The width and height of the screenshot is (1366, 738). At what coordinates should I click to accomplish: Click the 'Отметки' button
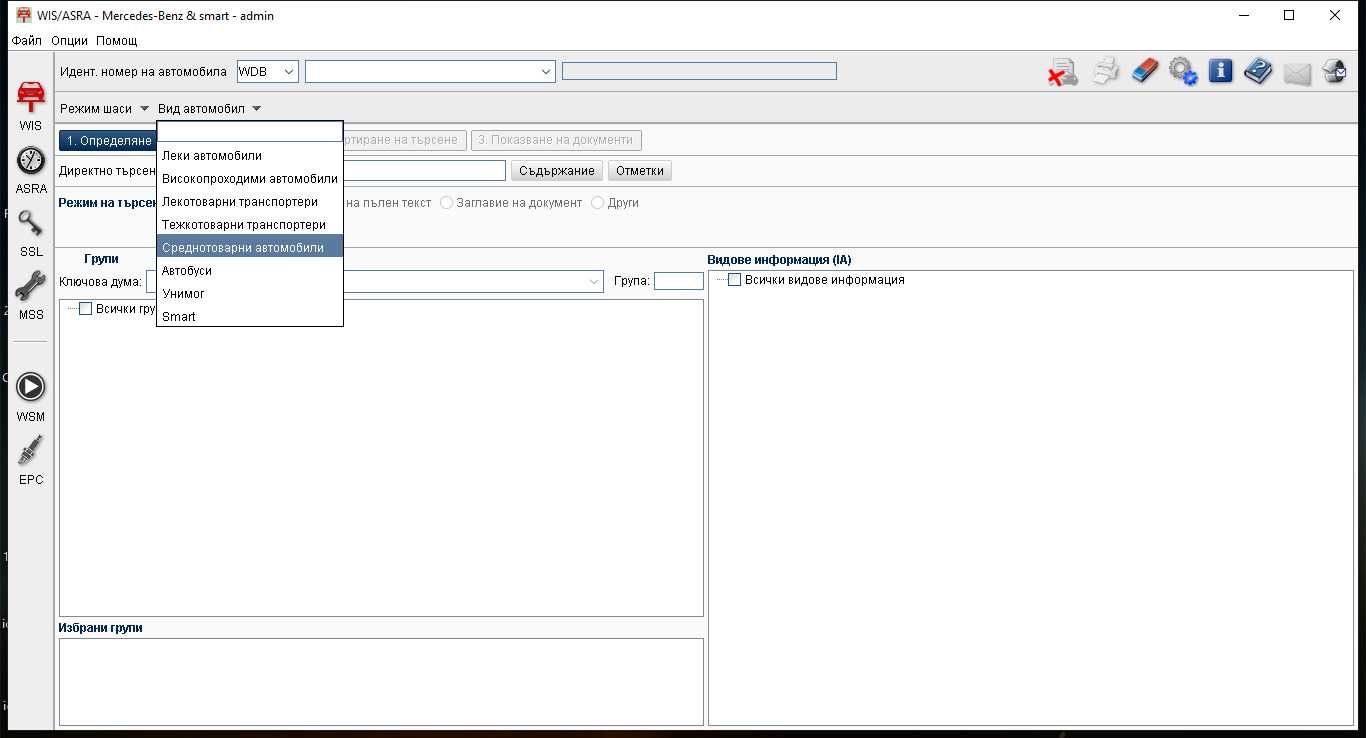[640, 171]
